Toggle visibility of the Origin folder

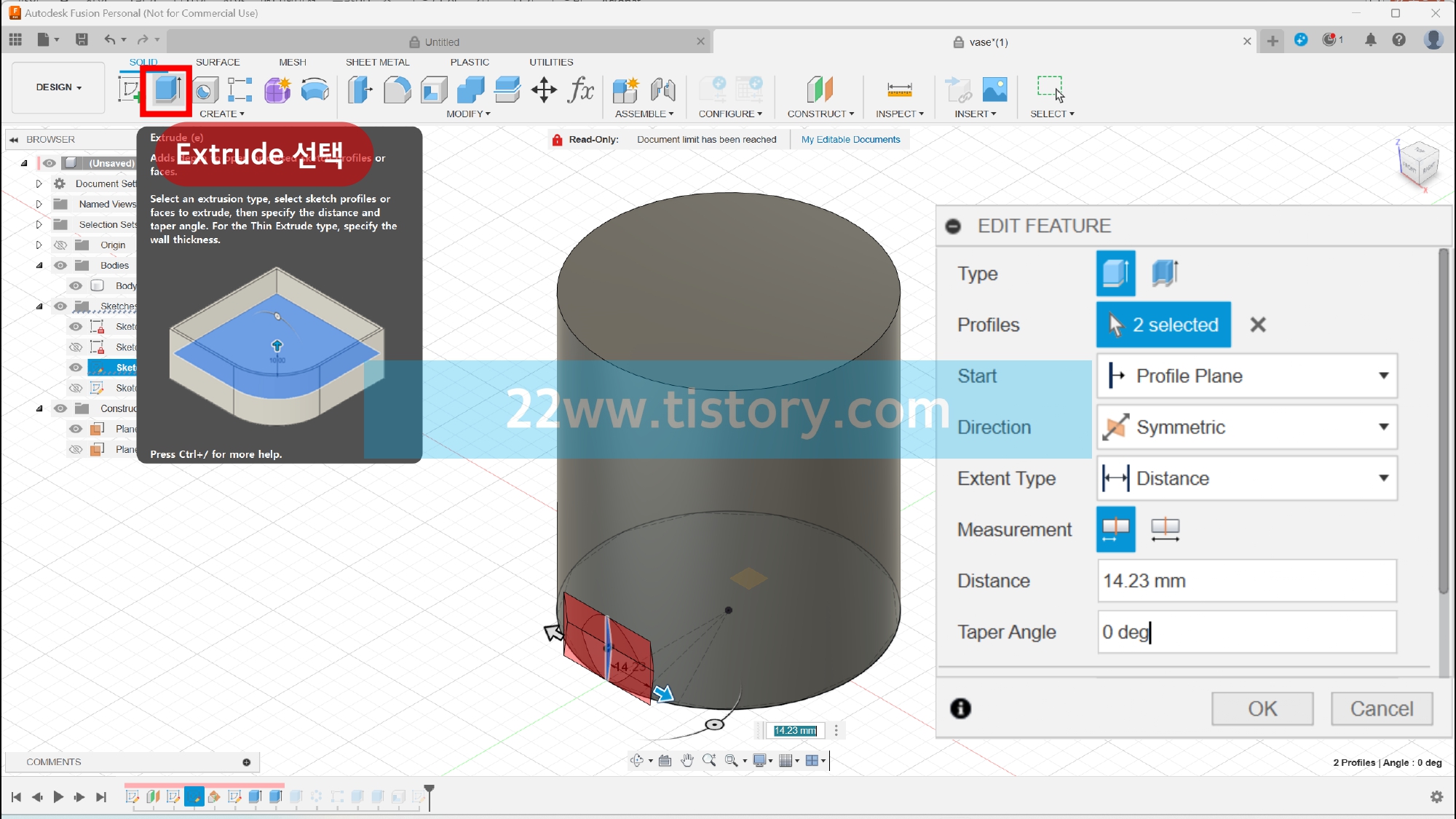point(60,245)
